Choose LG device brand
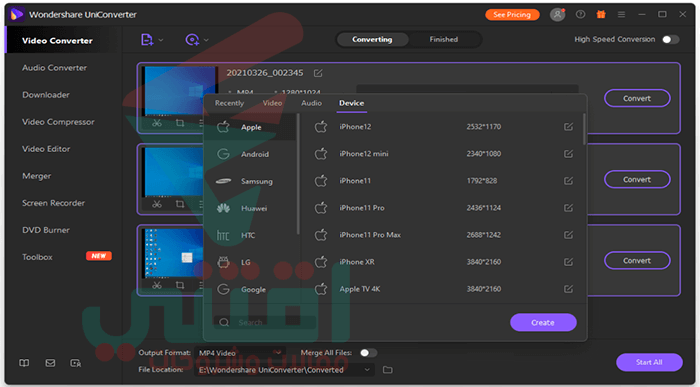The image size is (700, 387). point(250,262)
